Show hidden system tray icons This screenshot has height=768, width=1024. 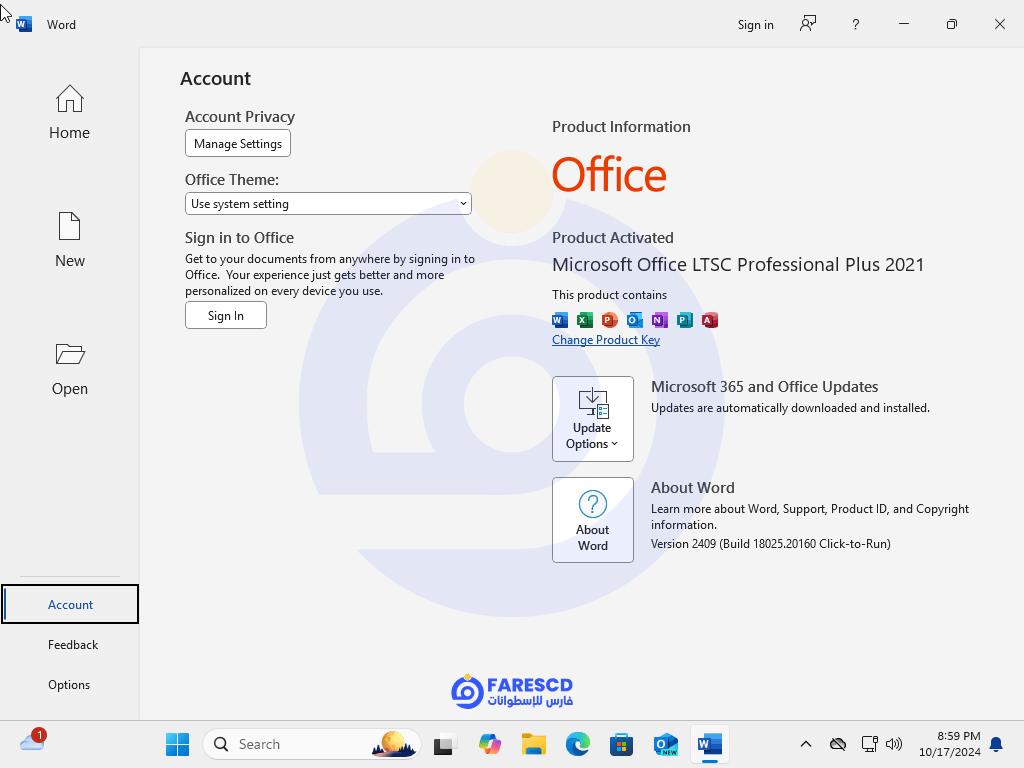click(806, 744)
